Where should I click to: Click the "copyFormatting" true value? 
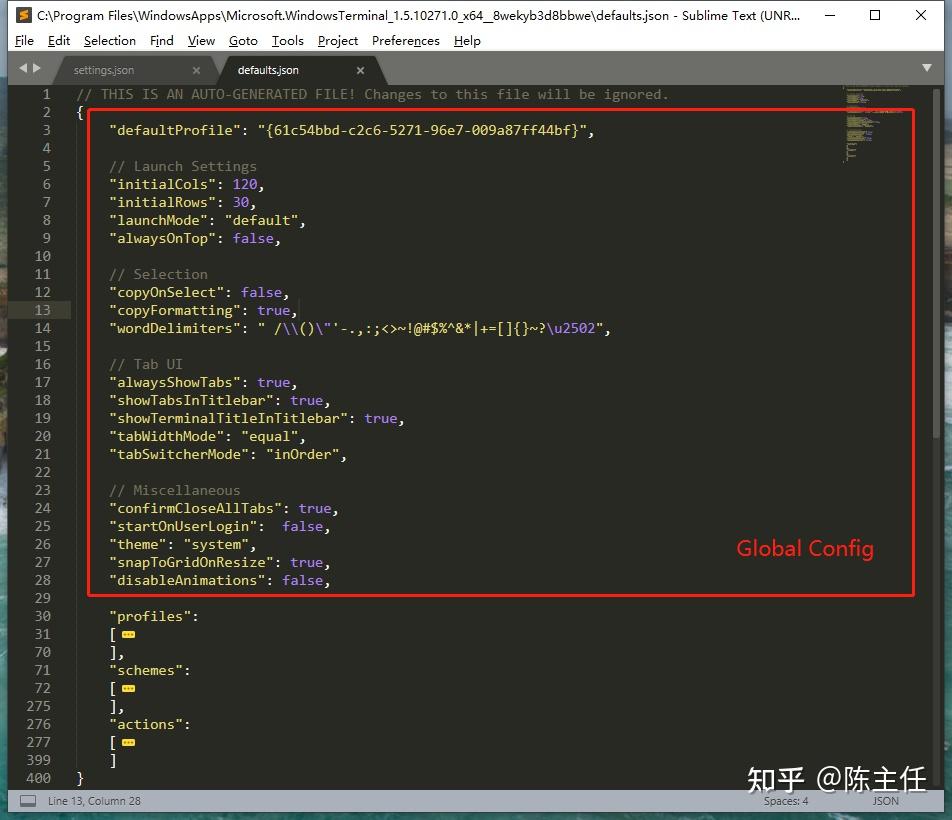274,310
